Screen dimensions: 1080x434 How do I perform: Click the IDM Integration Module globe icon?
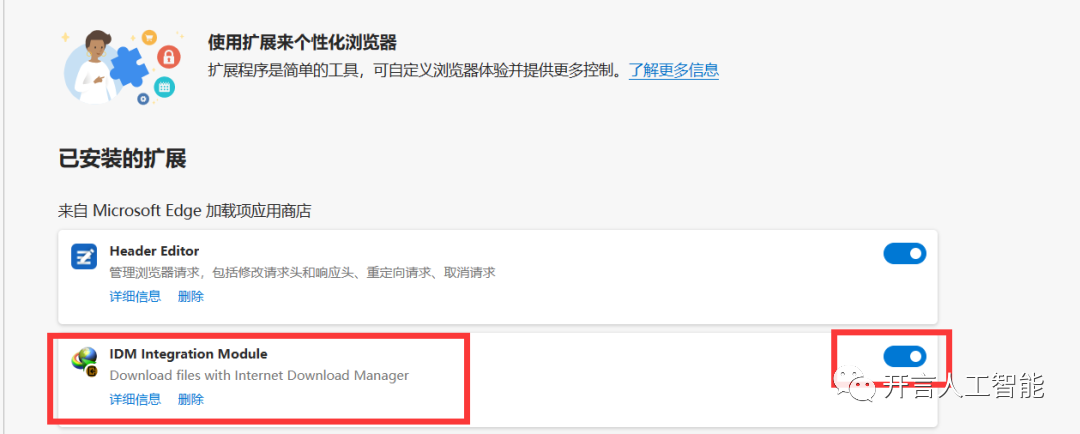click(84, 360)
